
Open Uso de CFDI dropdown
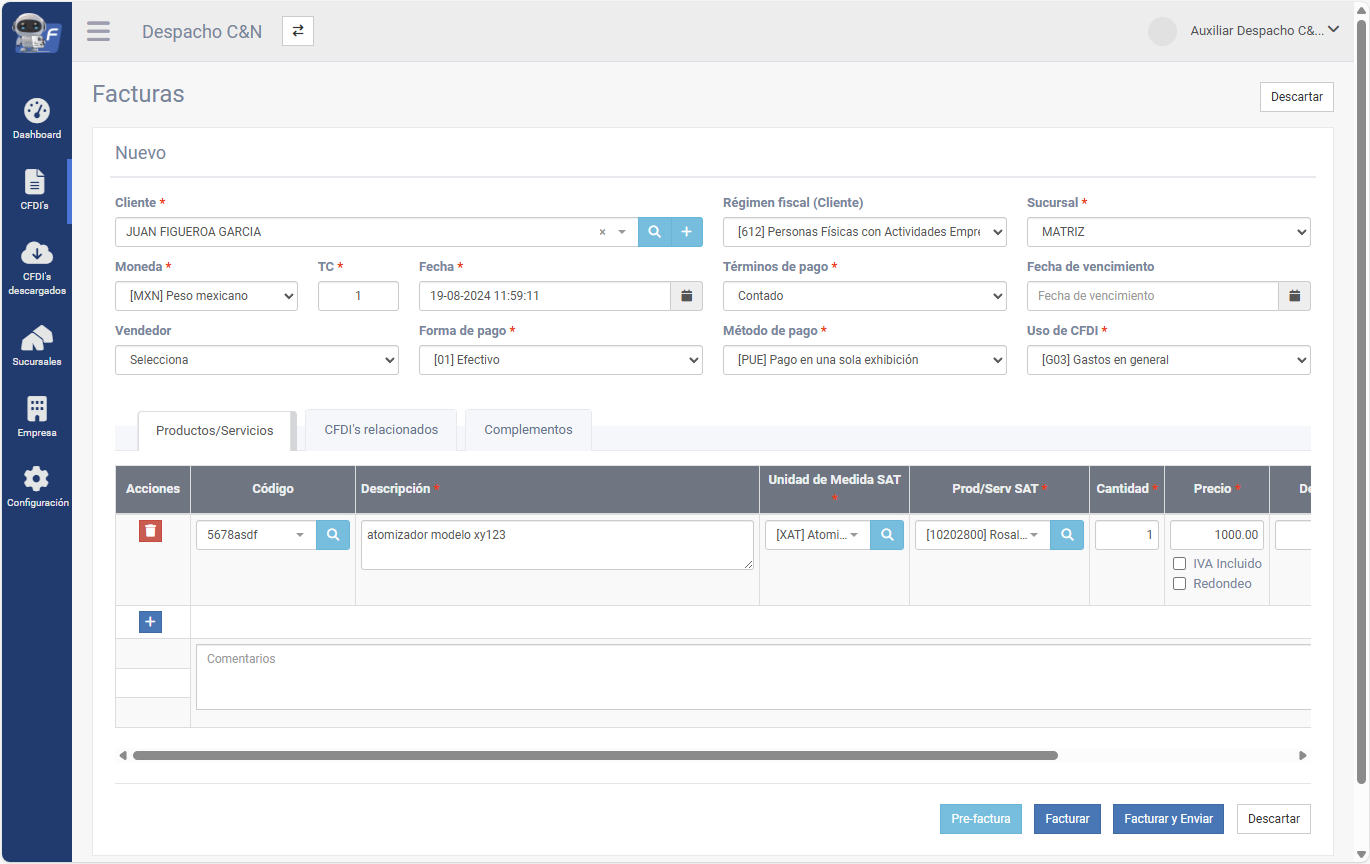coord(1169,360)
